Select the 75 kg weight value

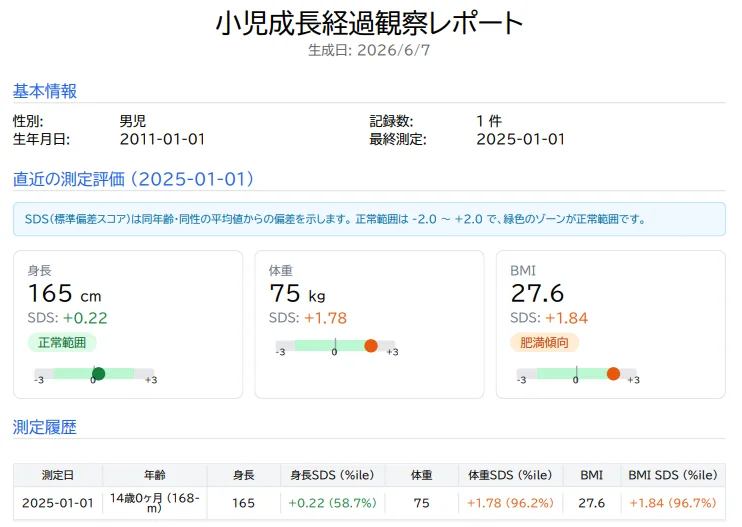pyautogui.click(x=297, y=293)
